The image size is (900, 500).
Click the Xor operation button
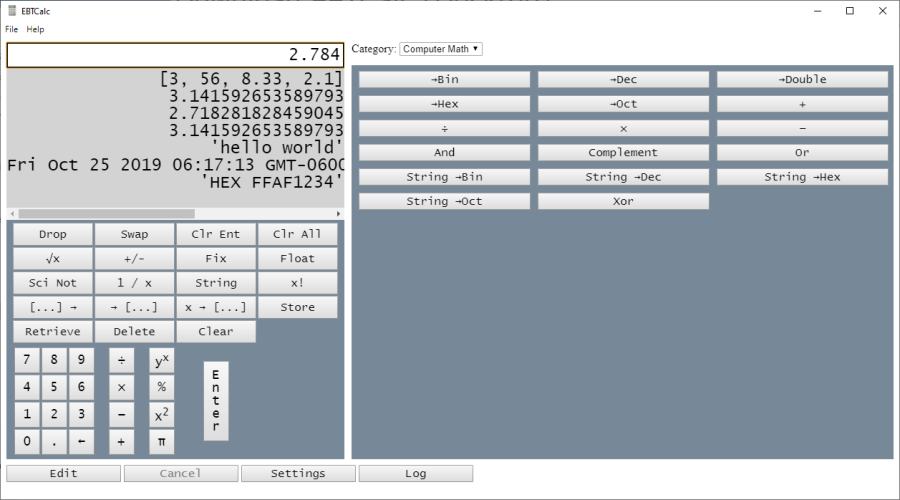click(x=623, y=201)
